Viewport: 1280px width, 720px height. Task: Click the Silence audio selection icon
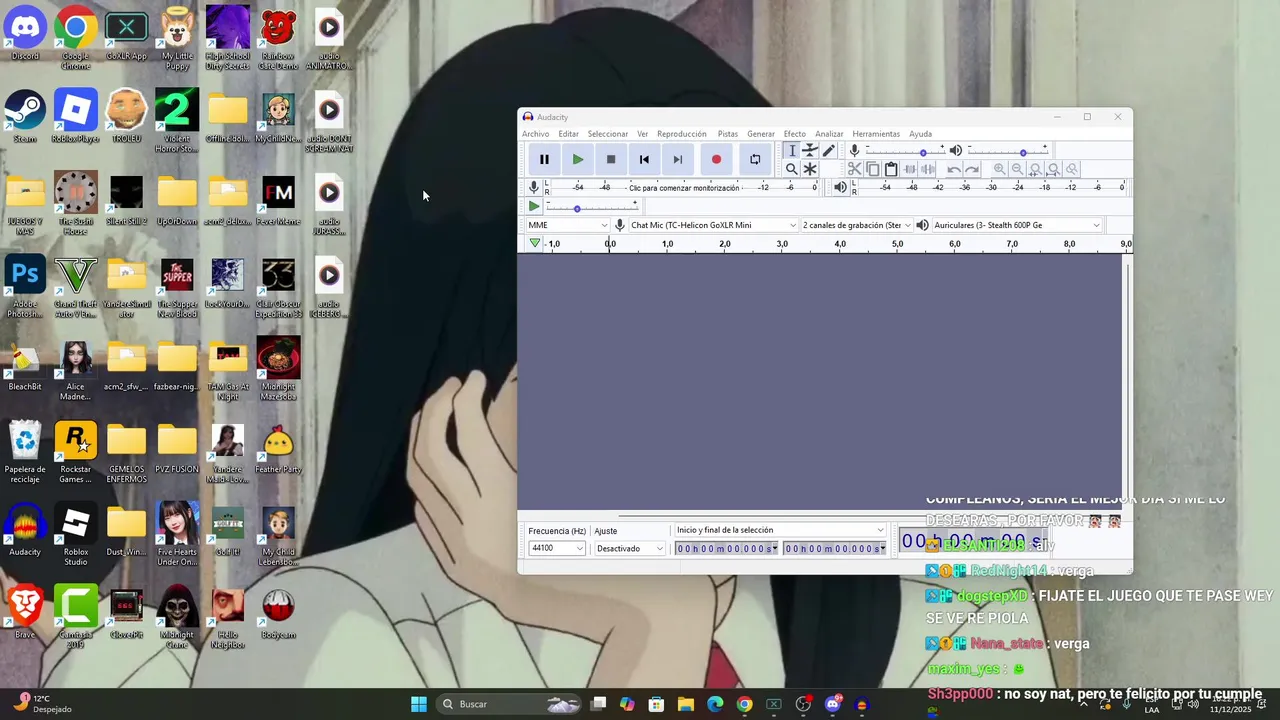point(928,169)
